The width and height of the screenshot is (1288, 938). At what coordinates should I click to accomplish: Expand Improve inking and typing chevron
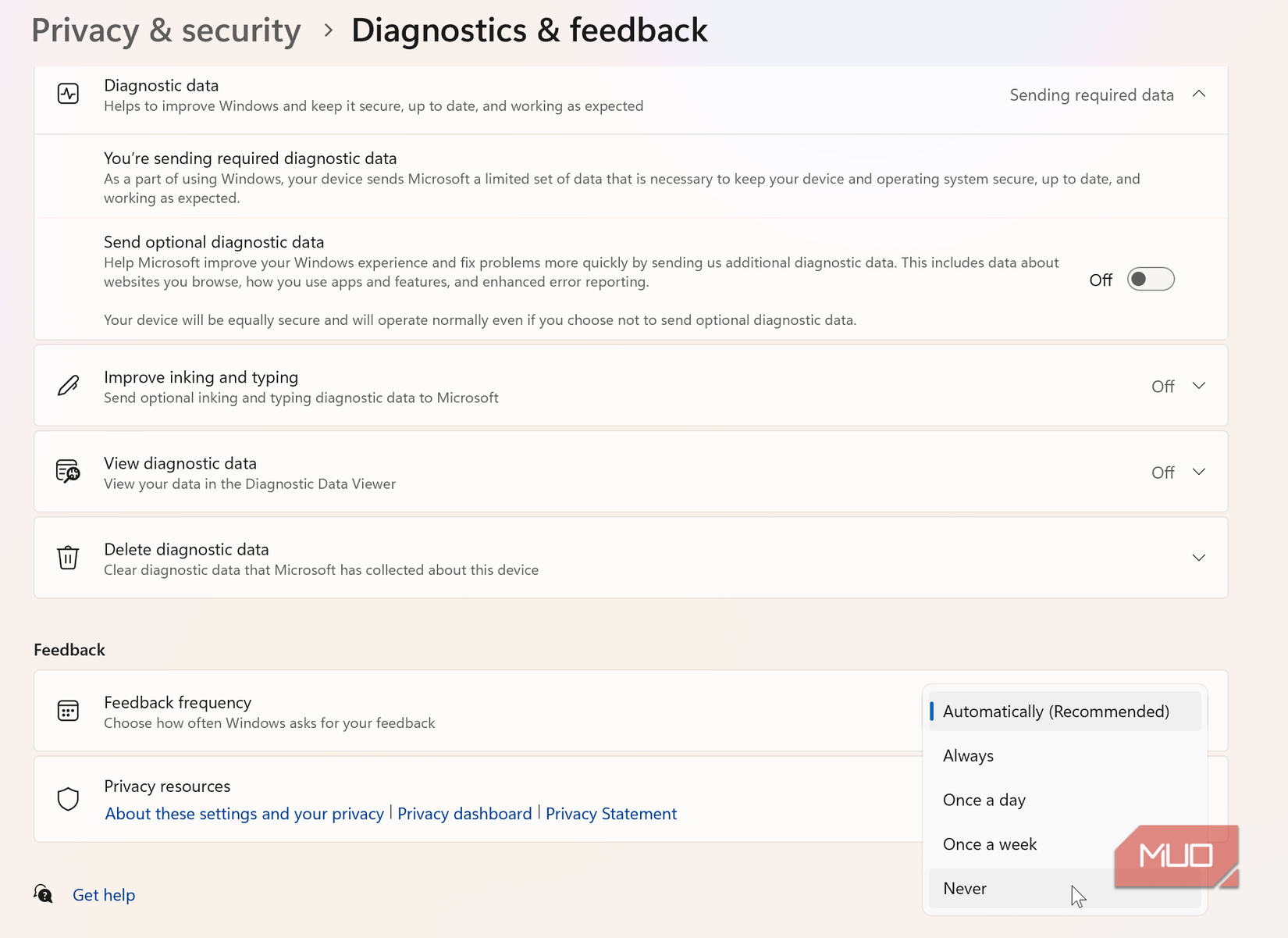point(1199,386)
